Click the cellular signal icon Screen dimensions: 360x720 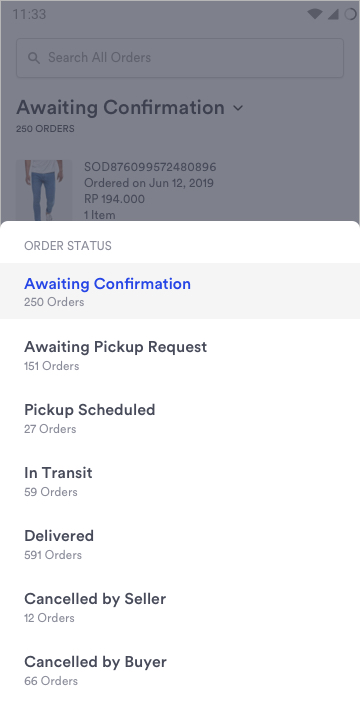[x=333, y=14]
